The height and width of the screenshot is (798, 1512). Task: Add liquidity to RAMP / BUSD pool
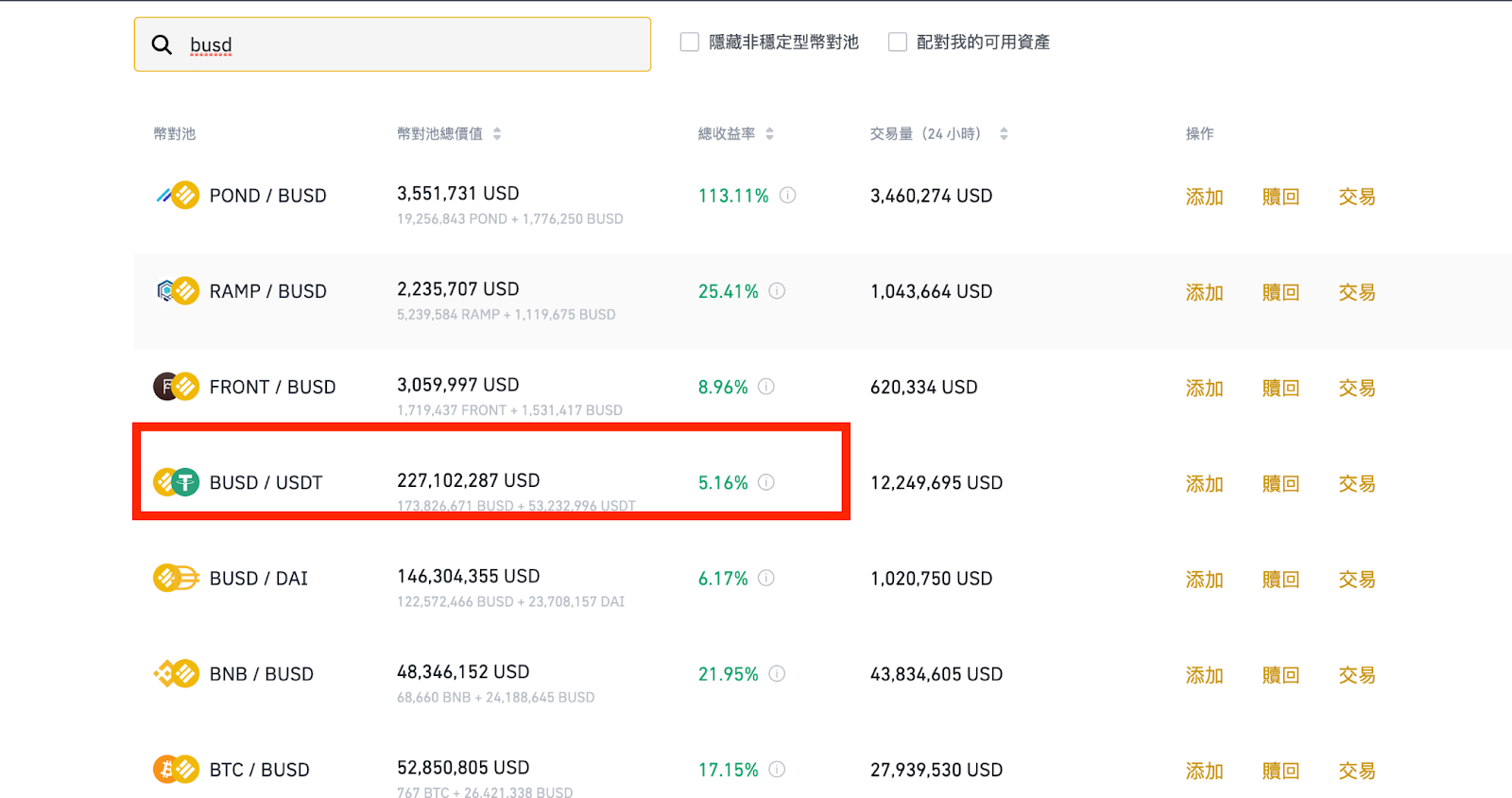pos(1205,292)
